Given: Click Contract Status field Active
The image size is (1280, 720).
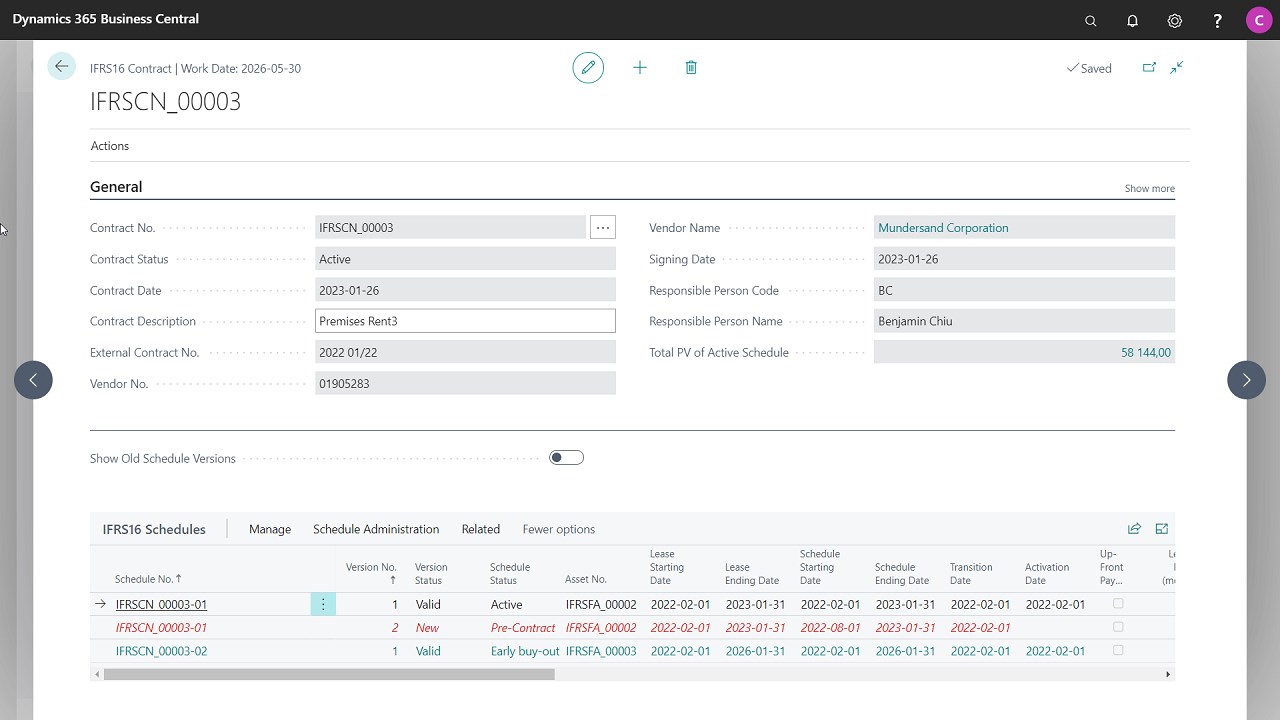Looking at the screenshot, I should (465, 259).
